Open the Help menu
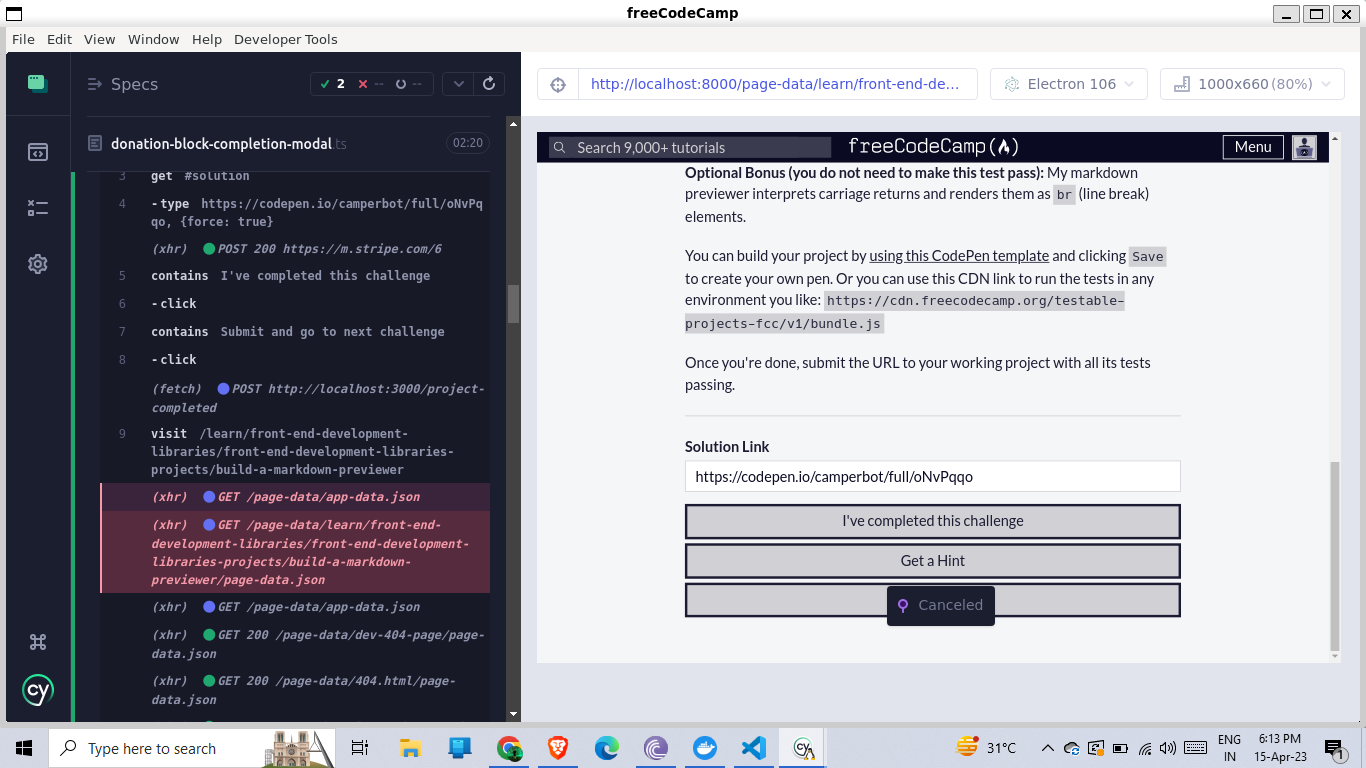Viewport: 1366px width, 768px height. click(207, 39)
